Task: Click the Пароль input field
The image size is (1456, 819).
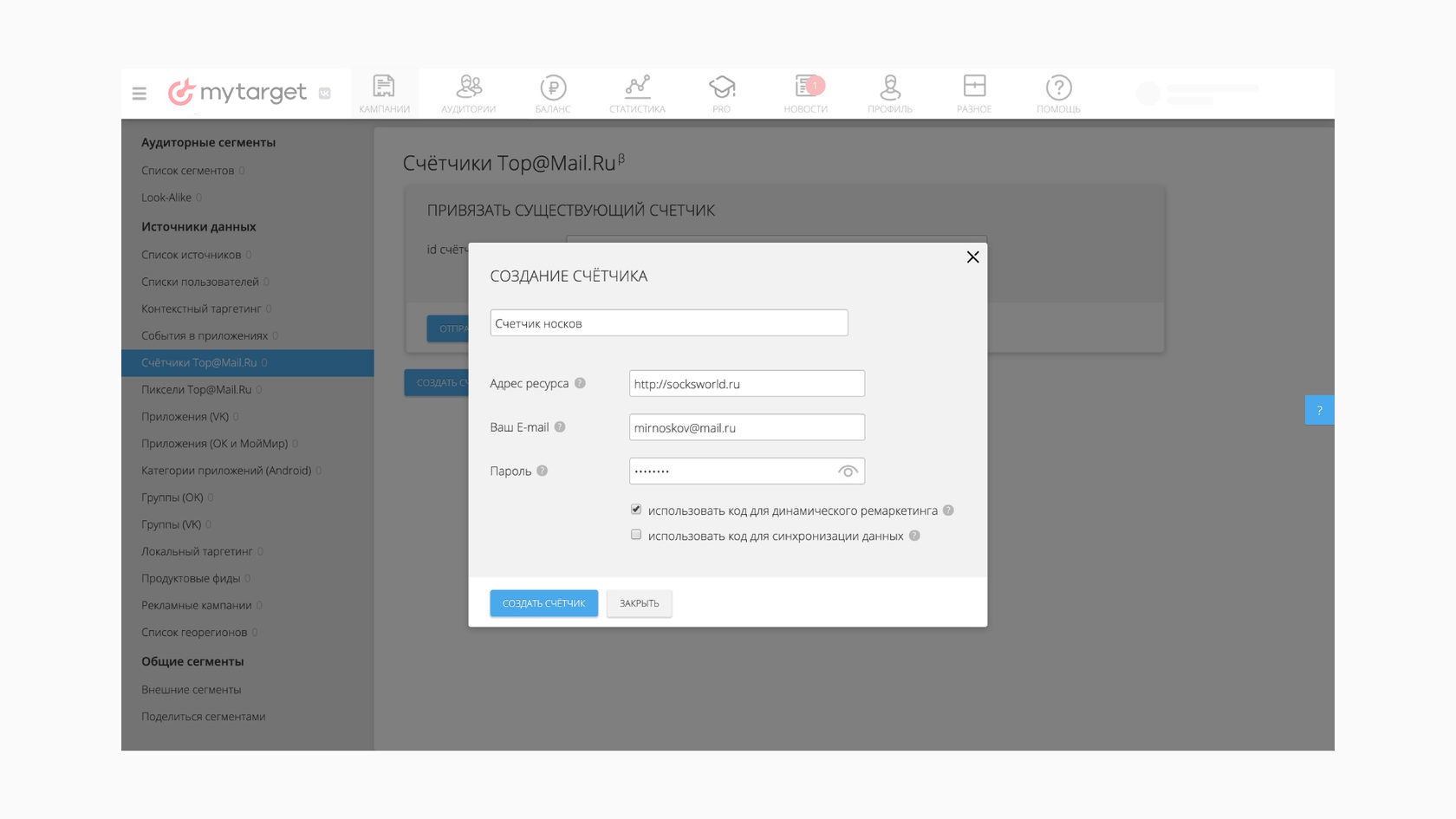Action: (746, 471)
